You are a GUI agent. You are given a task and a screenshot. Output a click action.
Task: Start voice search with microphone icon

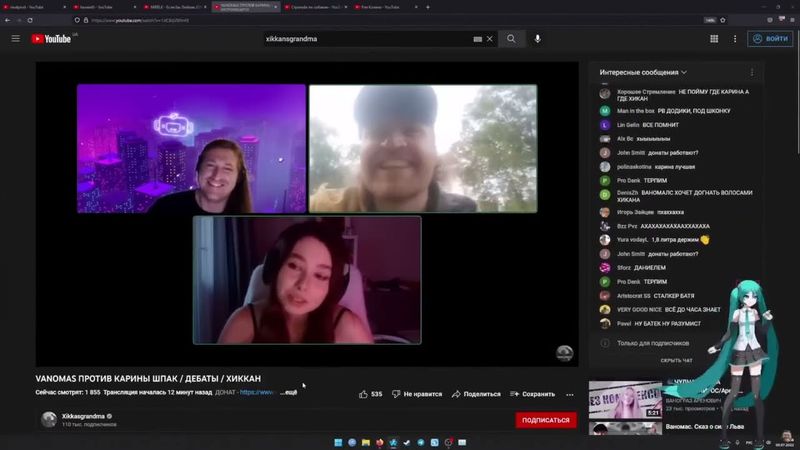tap(538, 39)
